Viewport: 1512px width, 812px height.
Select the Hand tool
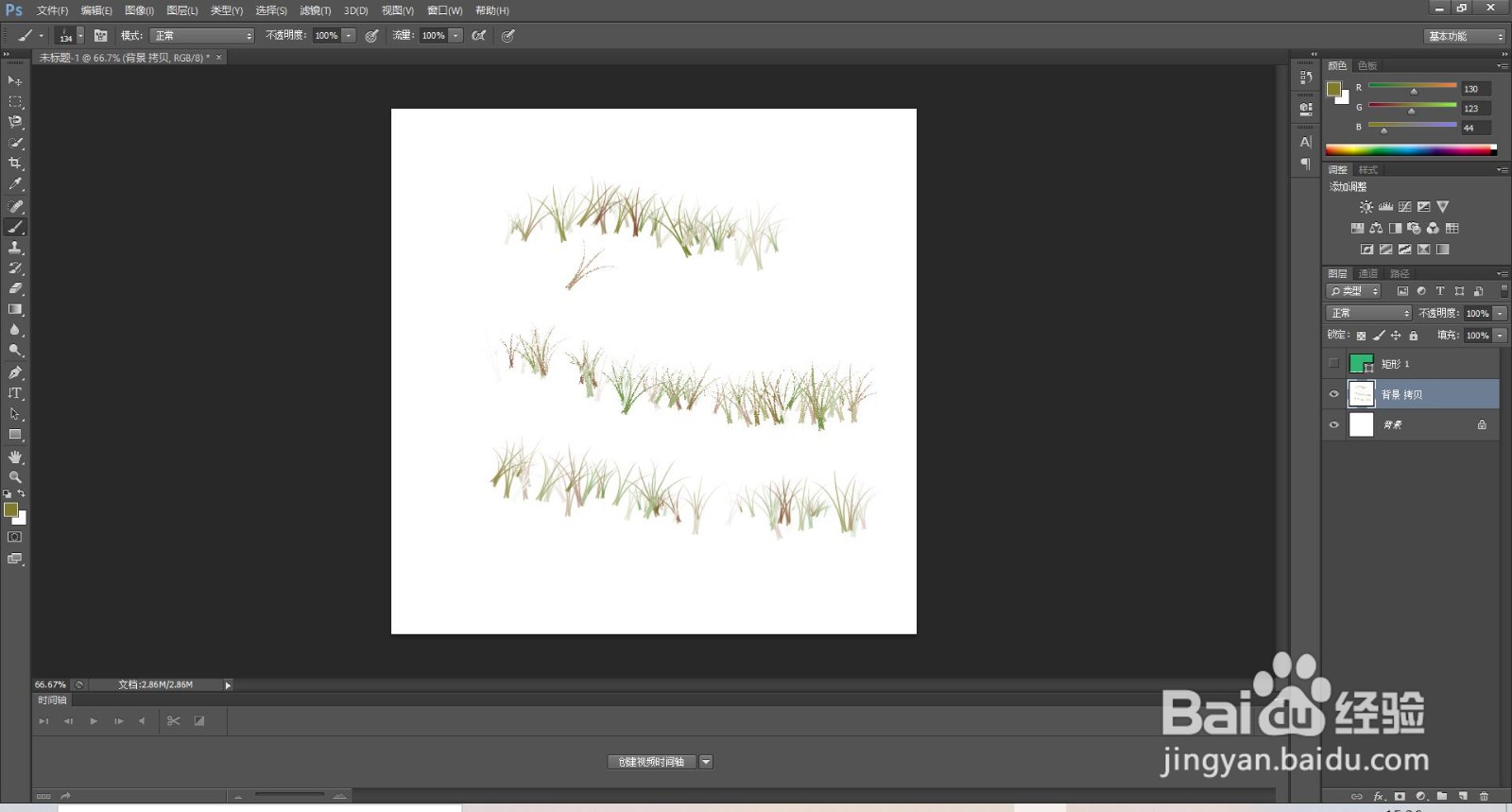tap(15, 457)
